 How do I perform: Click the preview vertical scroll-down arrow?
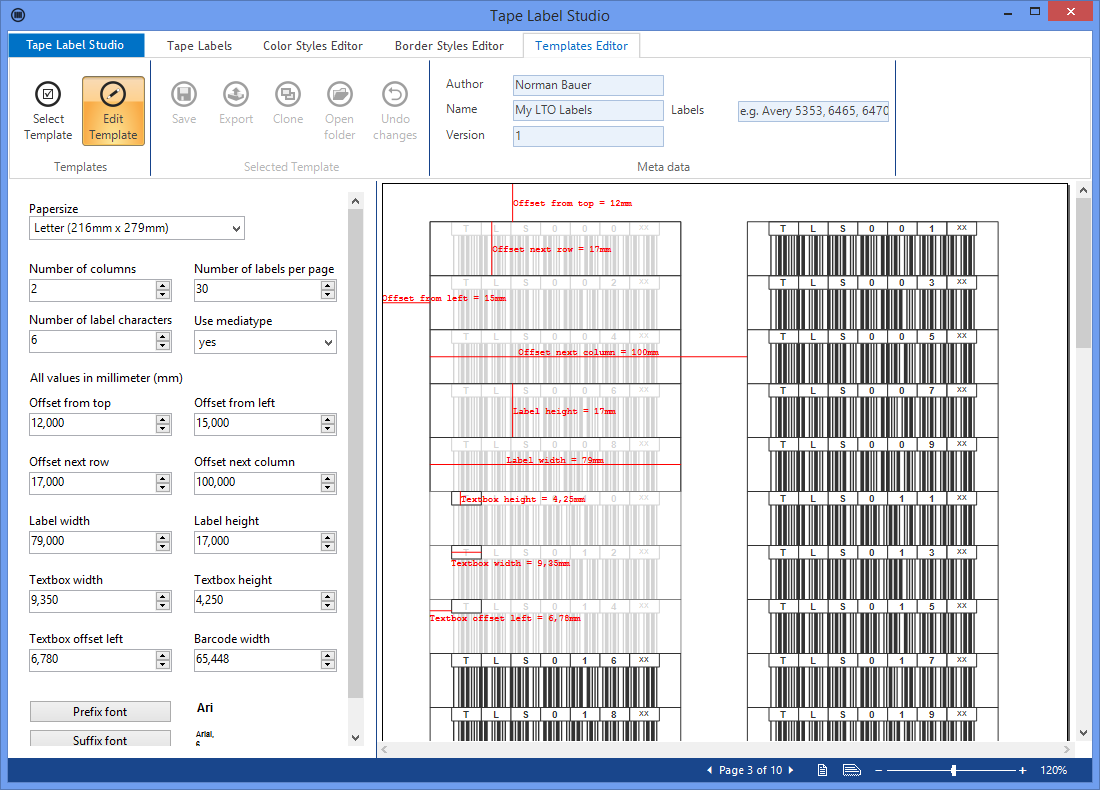pyautogui.click(x=1083, y=733)
